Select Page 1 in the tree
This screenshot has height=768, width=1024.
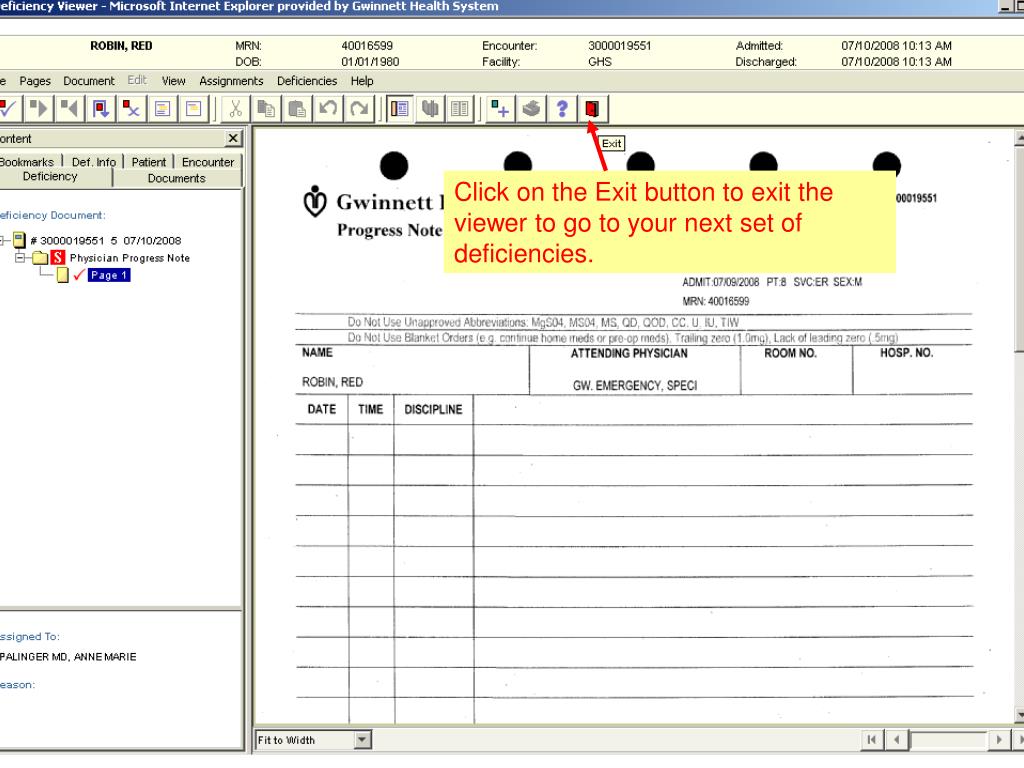[x=108, y=275]
